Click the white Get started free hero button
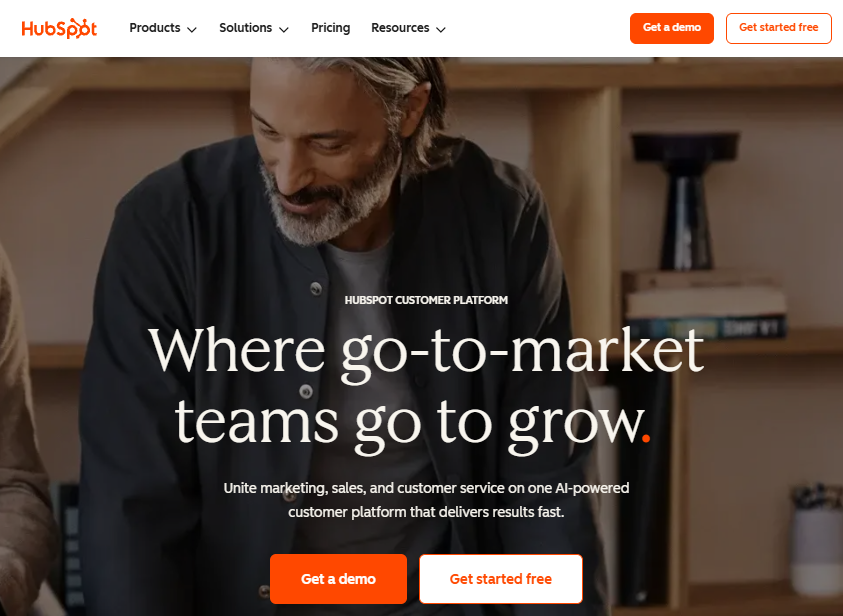Screen dimensions: 843x616 [501, 578]
